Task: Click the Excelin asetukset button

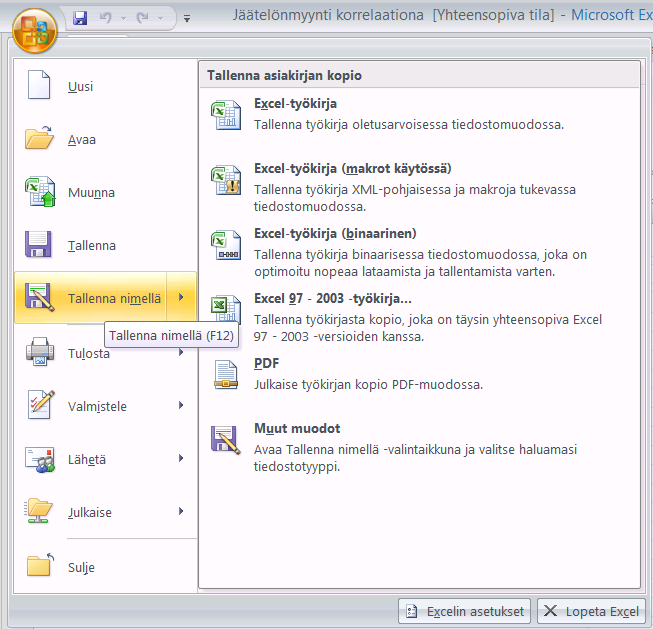Action: [464, 611]
